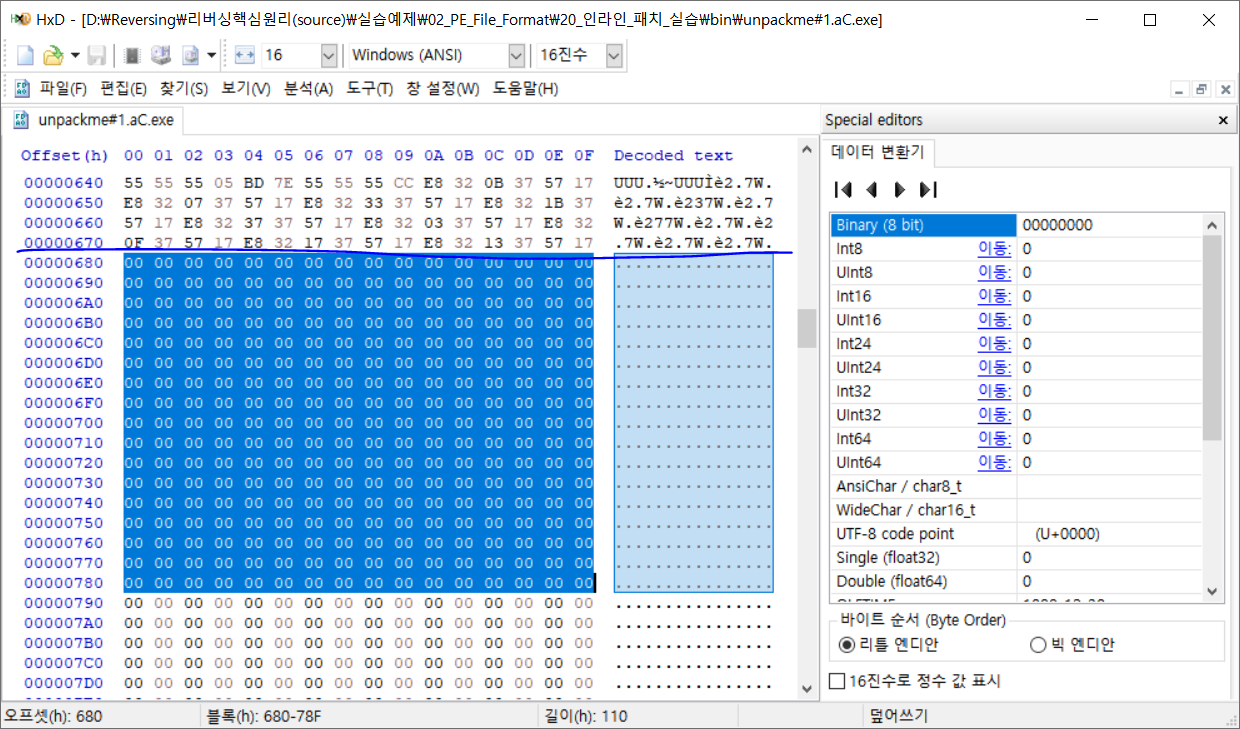1240x729 pixels.
Task: Open the 보기(V) menu
Action: click(x=246, y=88)
